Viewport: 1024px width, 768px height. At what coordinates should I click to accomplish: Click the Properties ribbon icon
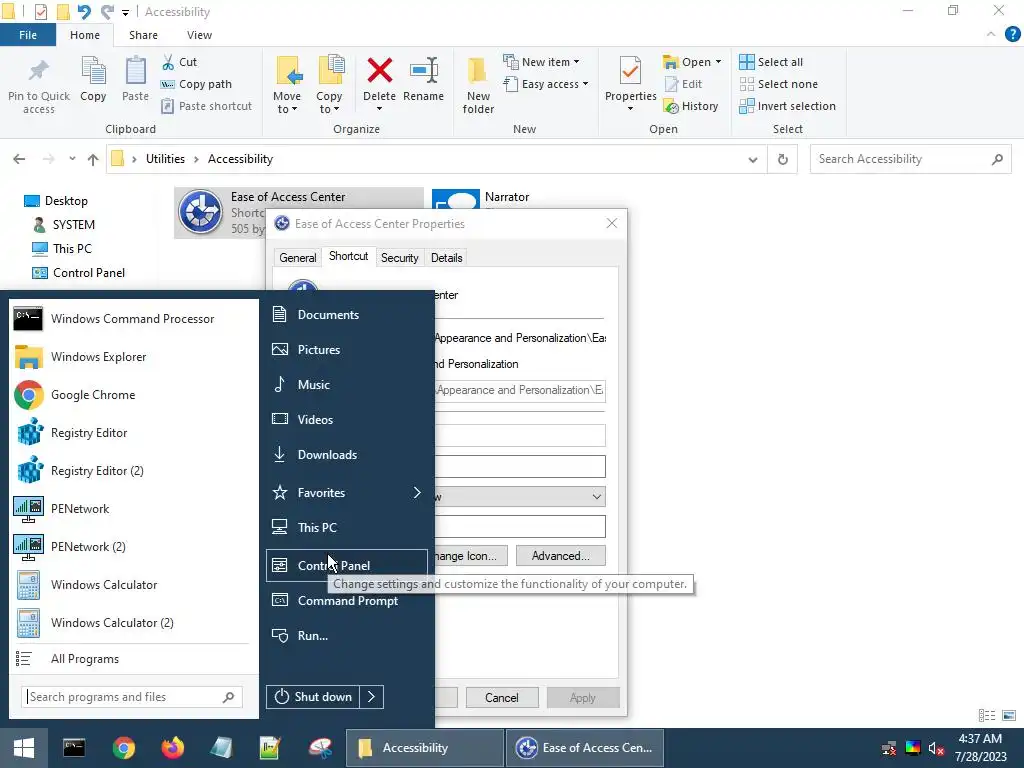(630, 71)
